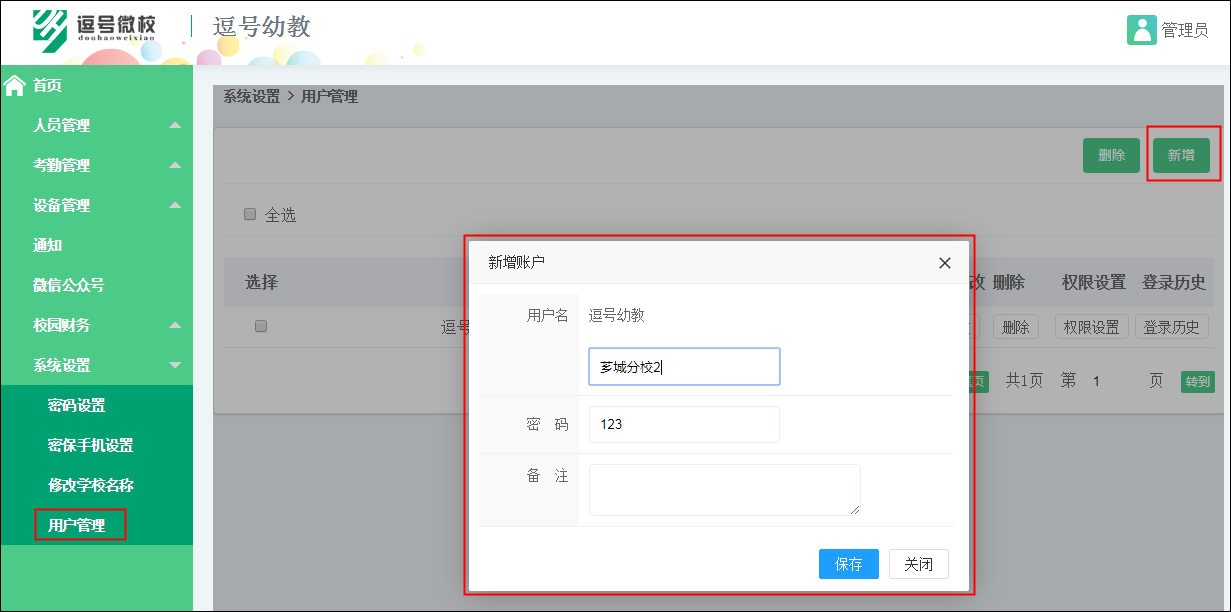Expand the 人员管理 section
This screenshot has height=612, width=1231.
point(64,125)
